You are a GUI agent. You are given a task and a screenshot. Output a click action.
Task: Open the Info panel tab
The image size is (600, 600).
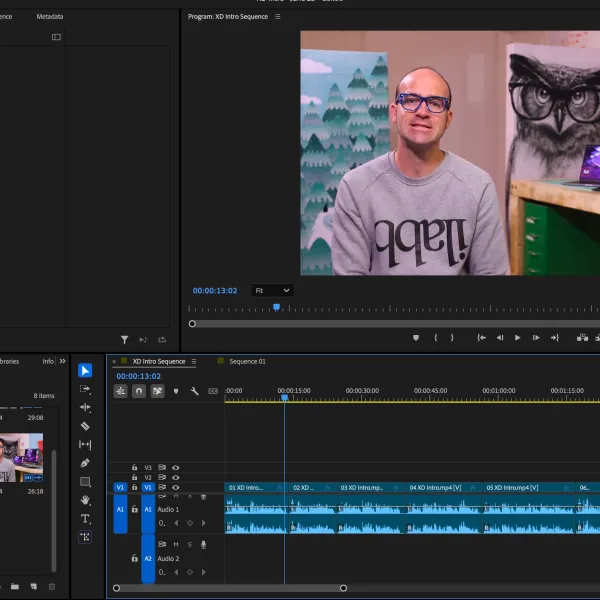coord(48,361)
